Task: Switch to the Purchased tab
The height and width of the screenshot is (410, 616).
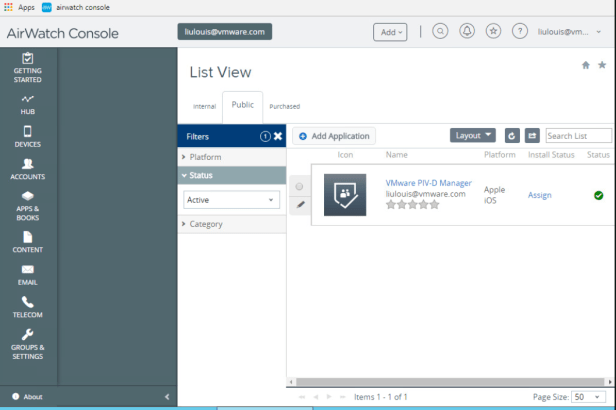Action: [284, 106]
